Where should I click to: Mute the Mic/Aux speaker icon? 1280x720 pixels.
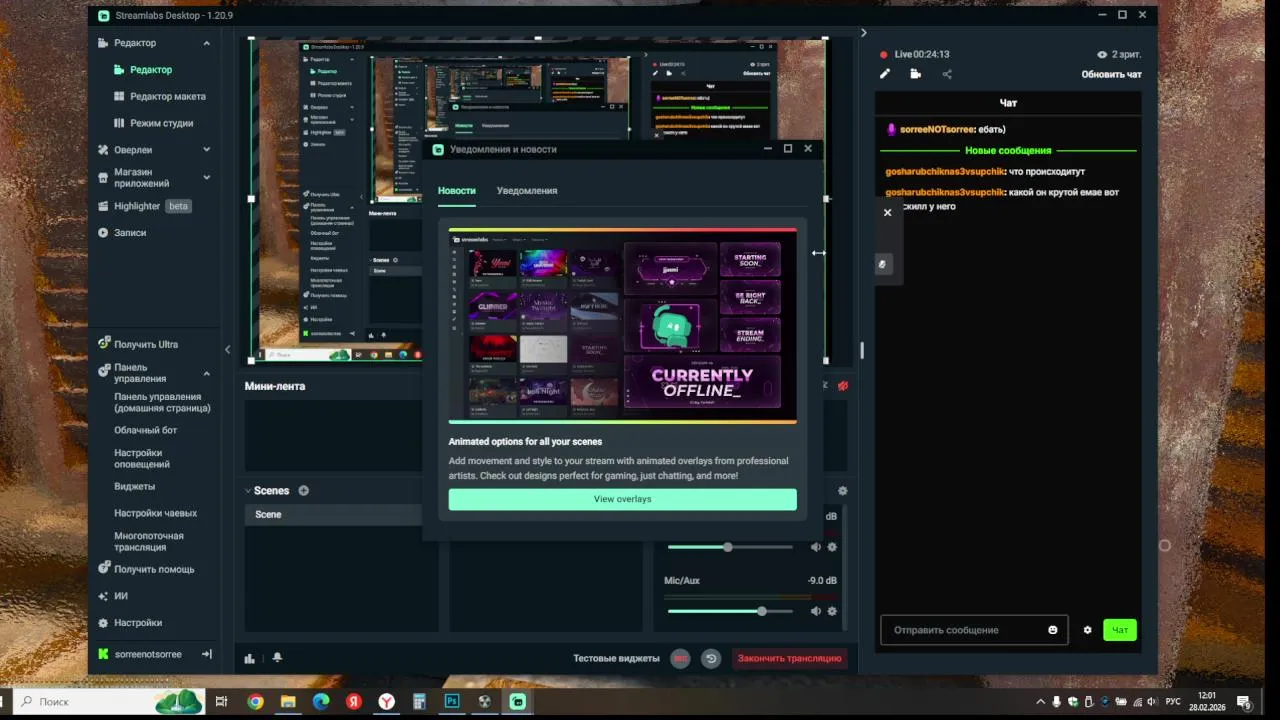point(816,611)
